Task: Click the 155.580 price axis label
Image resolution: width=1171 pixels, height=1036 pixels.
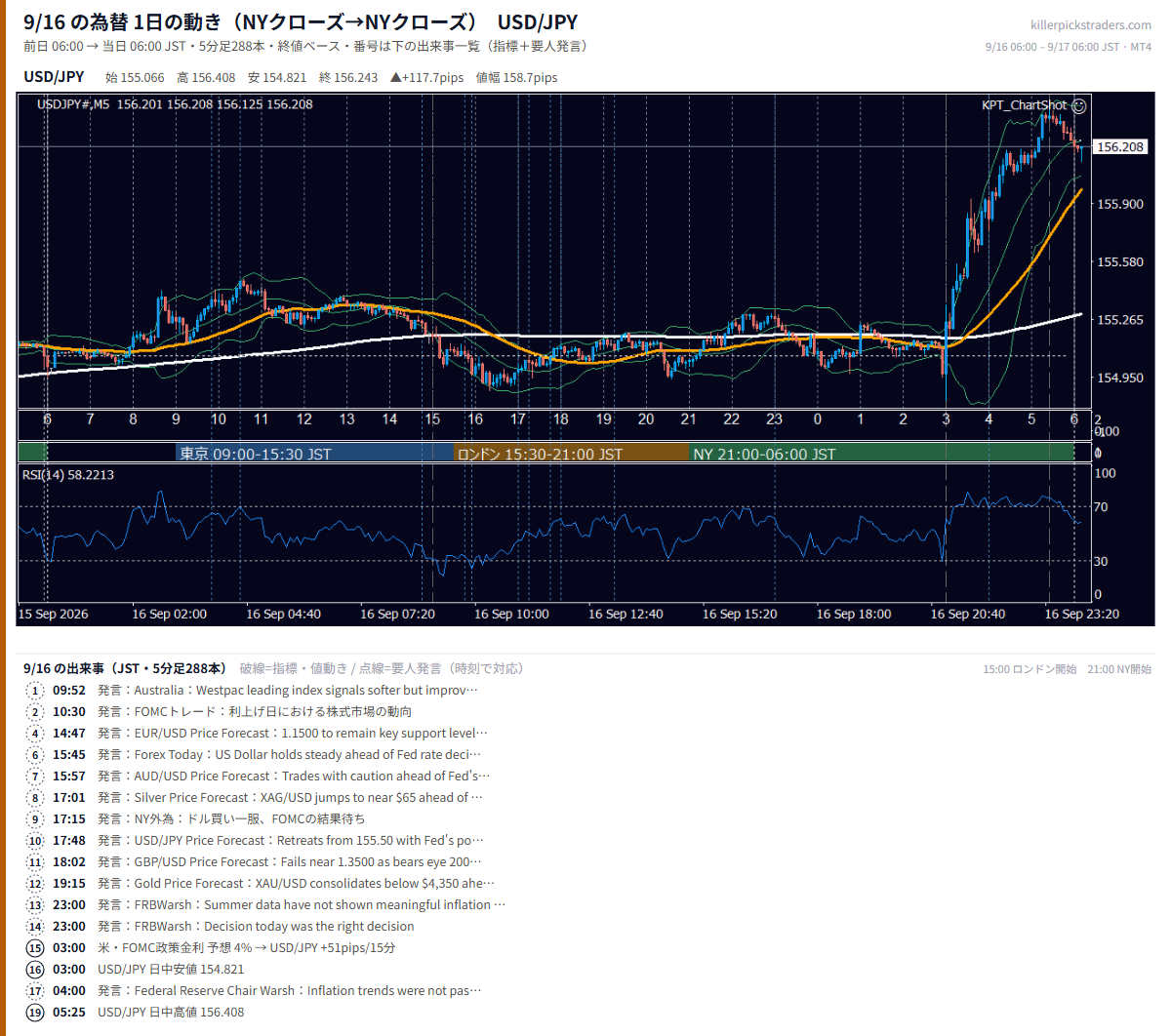Action: click(1120, 261)
